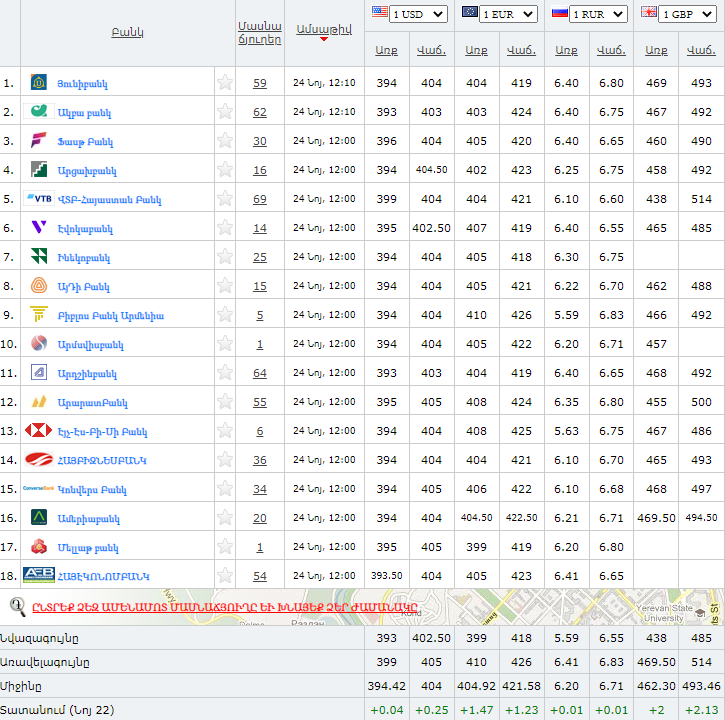
Task: Click the ՀԱՅԲԻԶՆԵՍԲԱՆԿ red logo
Action: pos(39,459)
